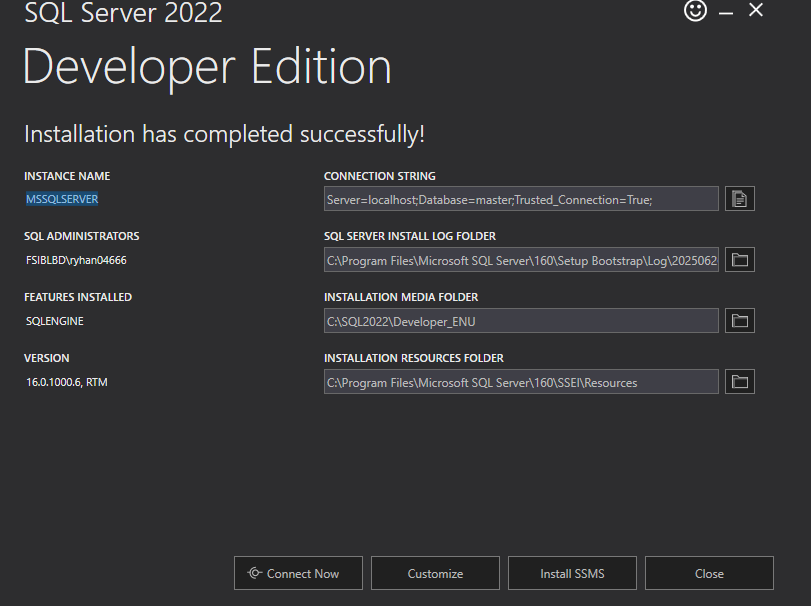Image resolution: width=811 pixels, height=606 pixels.
Task: Open the installation media folder via folder icon
Action: pyautogui.click(x=739, y=321)
